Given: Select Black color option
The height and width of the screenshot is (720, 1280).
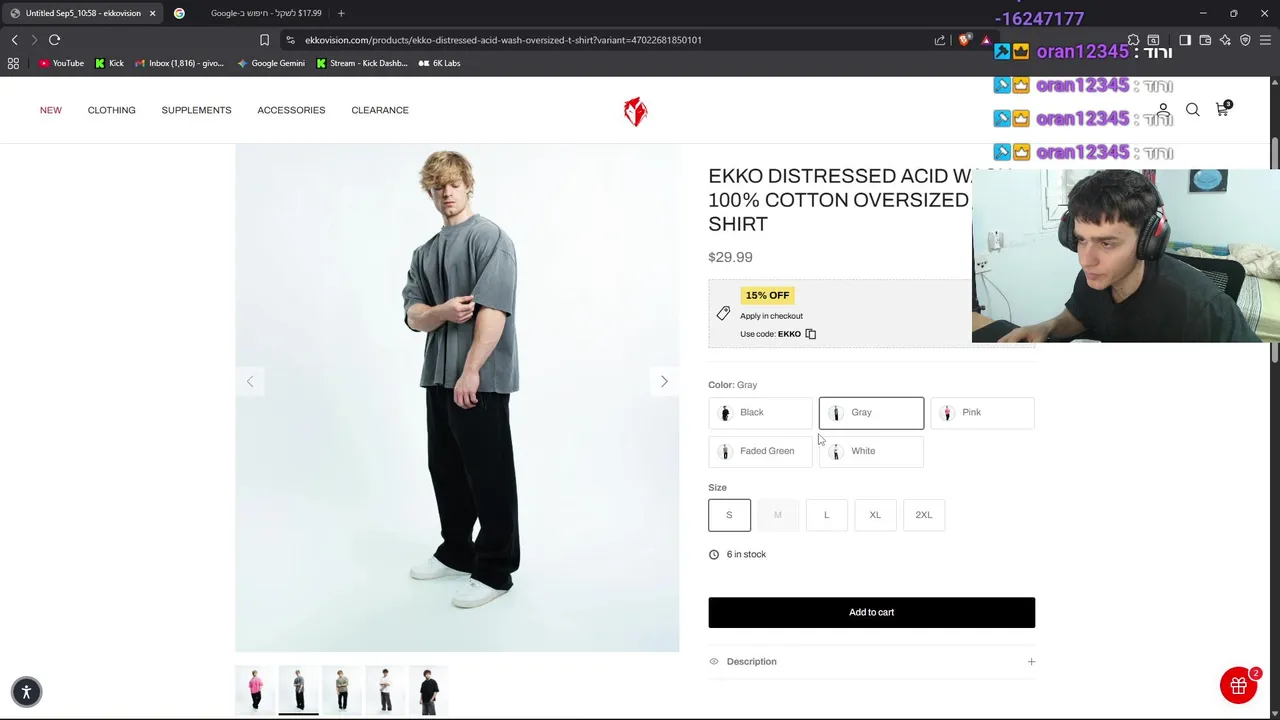Looking at the screenshot, I should point(760,413).
